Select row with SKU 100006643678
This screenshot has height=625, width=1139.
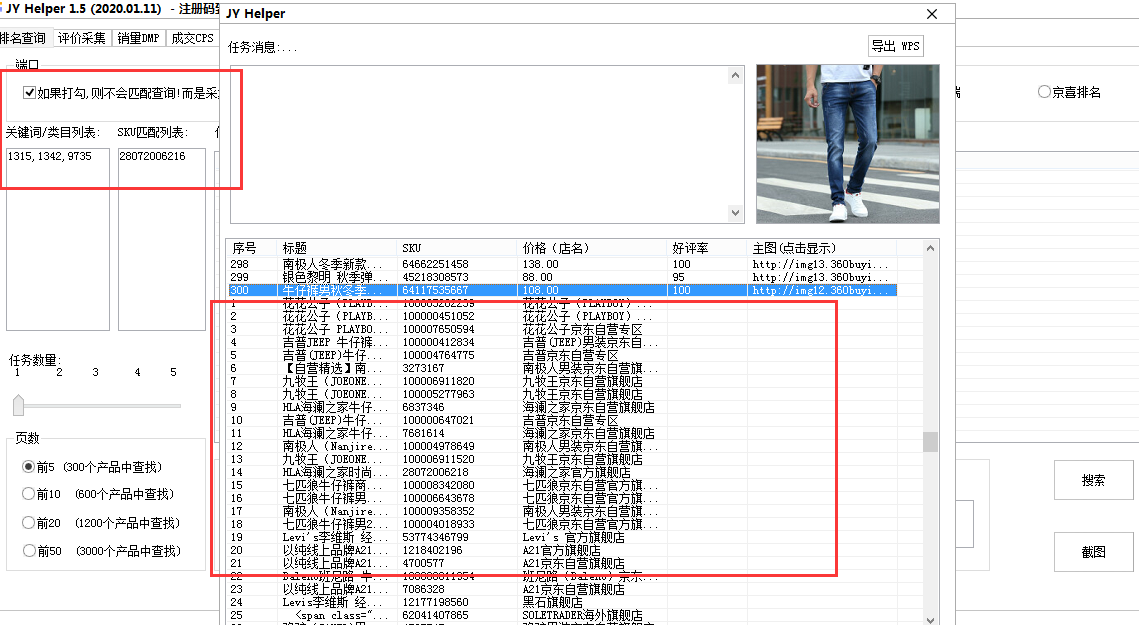point(562,499)
